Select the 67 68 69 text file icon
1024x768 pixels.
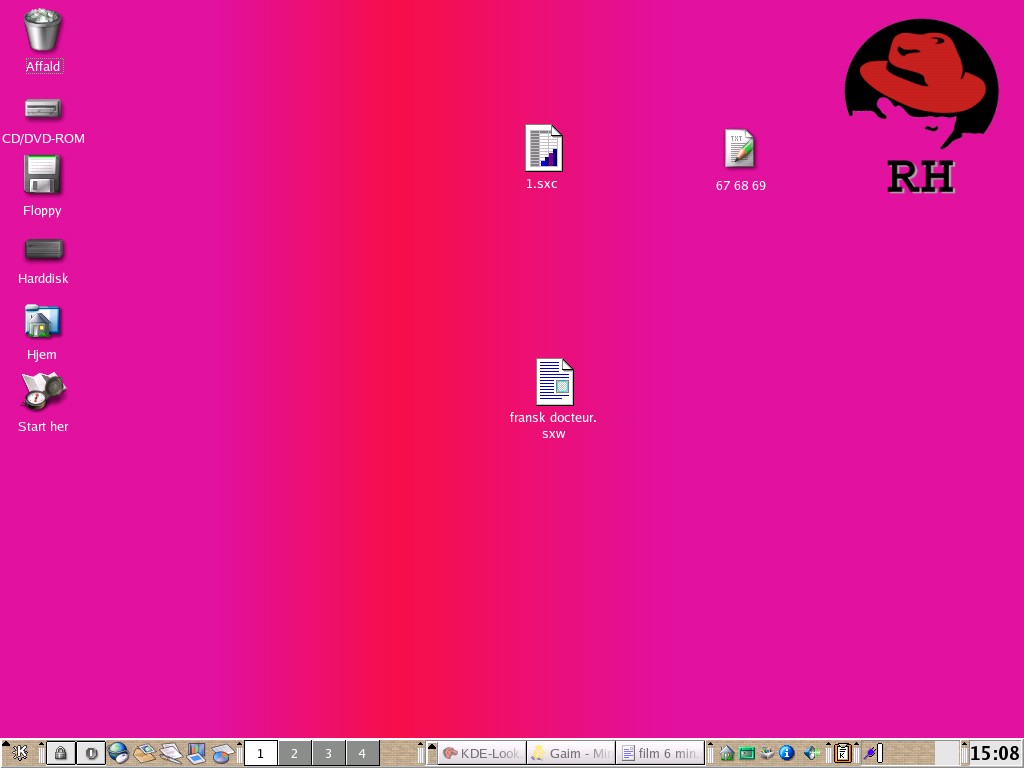coord(739,148)
